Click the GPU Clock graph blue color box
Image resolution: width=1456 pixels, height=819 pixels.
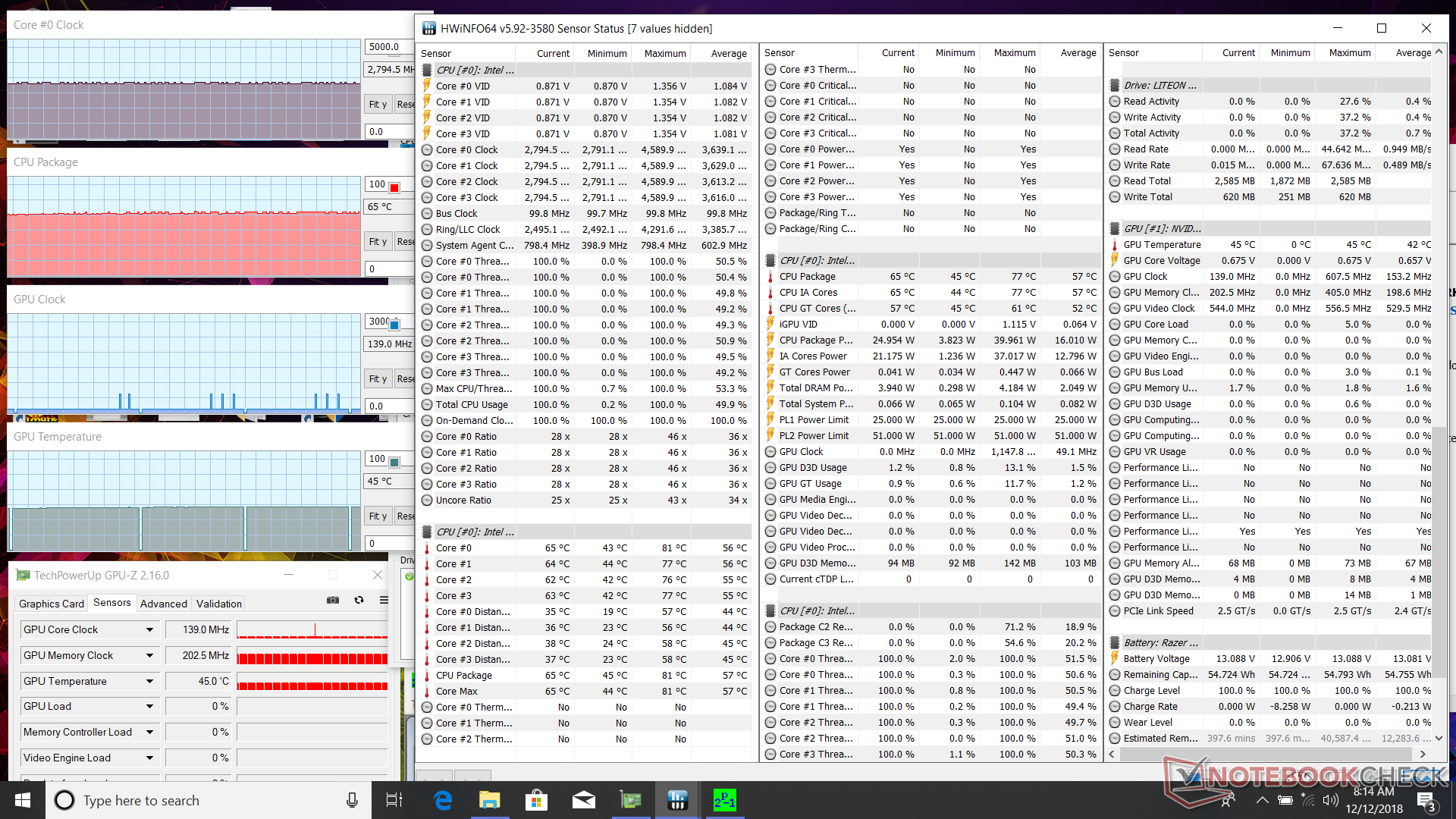(x=394, y=325)
